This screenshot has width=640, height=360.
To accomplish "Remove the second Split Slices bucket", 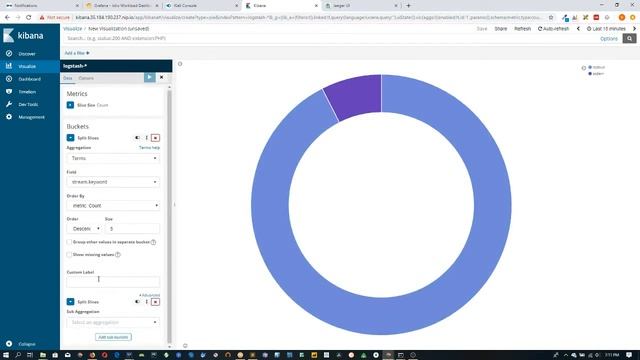I will pyautogui.click(x=155, y=302).
